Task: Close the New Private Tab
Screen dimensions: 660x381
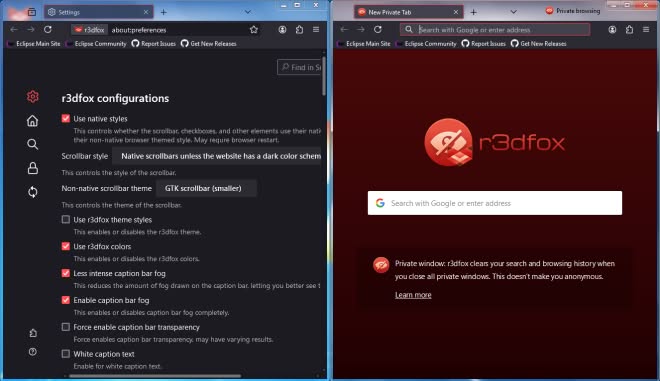Action: 456,12
